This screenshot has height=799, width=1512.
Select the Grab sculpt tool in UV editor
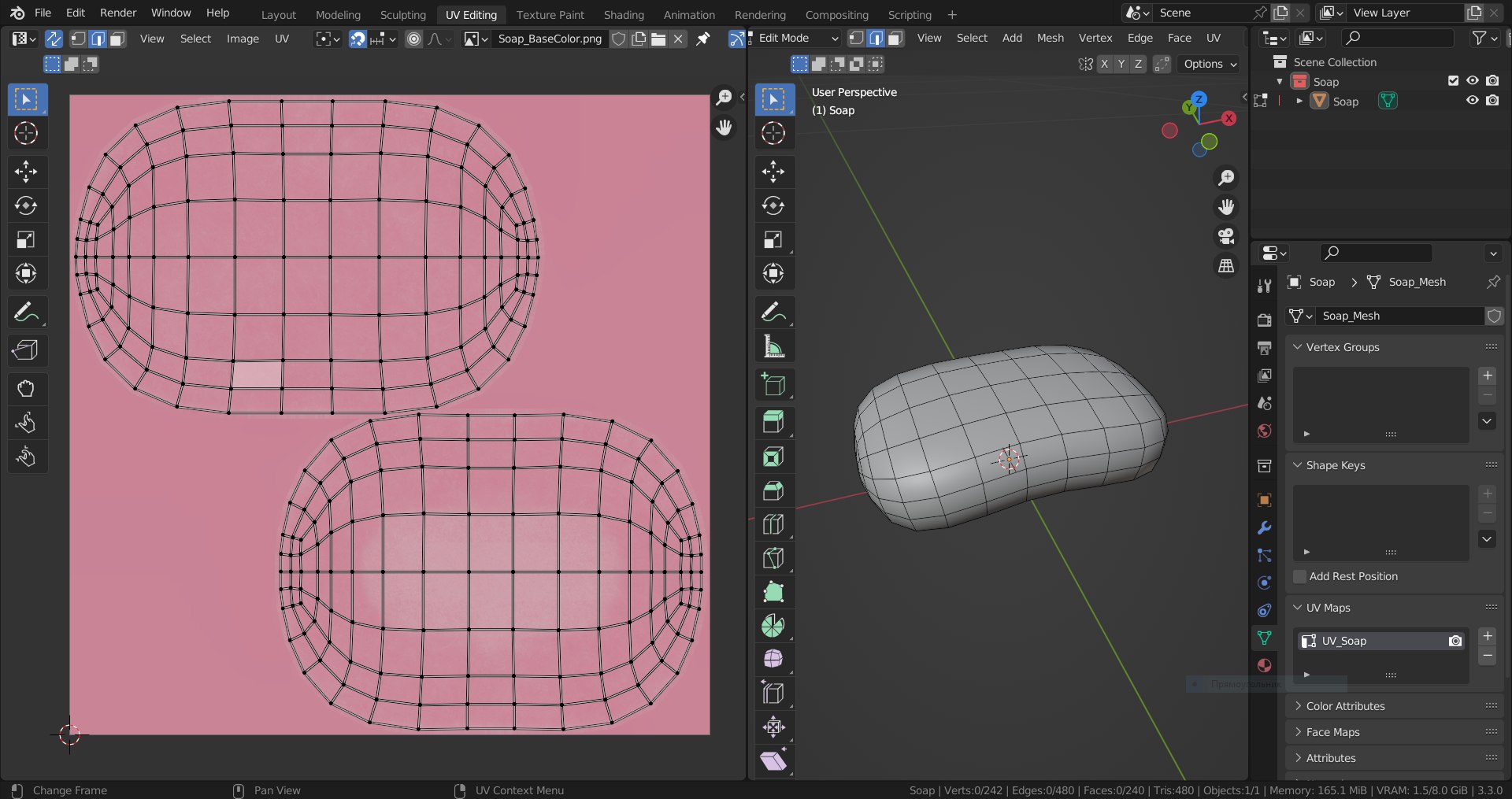click(x=27, y=389)
